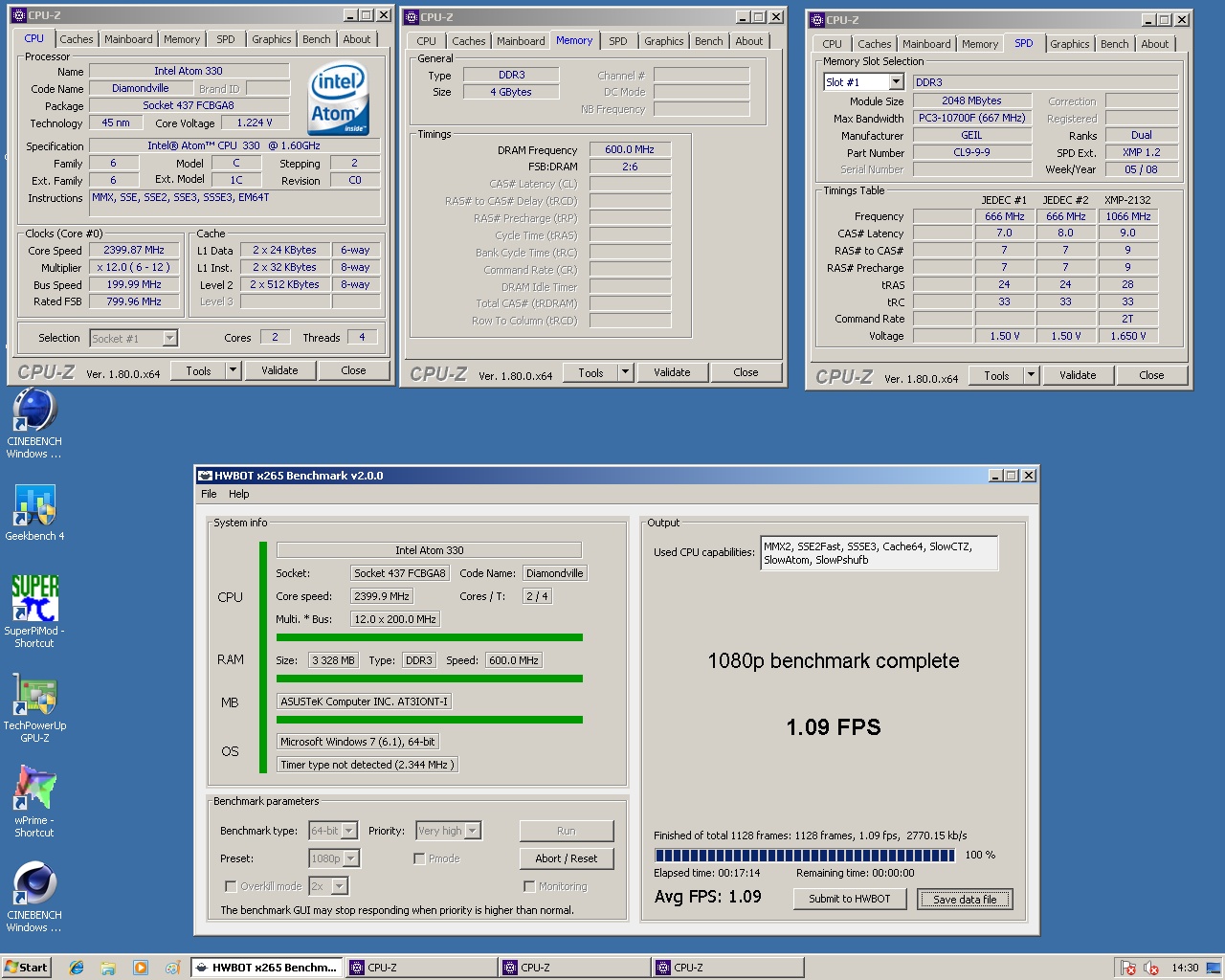Viewport: 1225px width, 980px height.
Task: Open the CINEBENCH shortcut with the blue globe icon
Action: (x=34, y=412)
